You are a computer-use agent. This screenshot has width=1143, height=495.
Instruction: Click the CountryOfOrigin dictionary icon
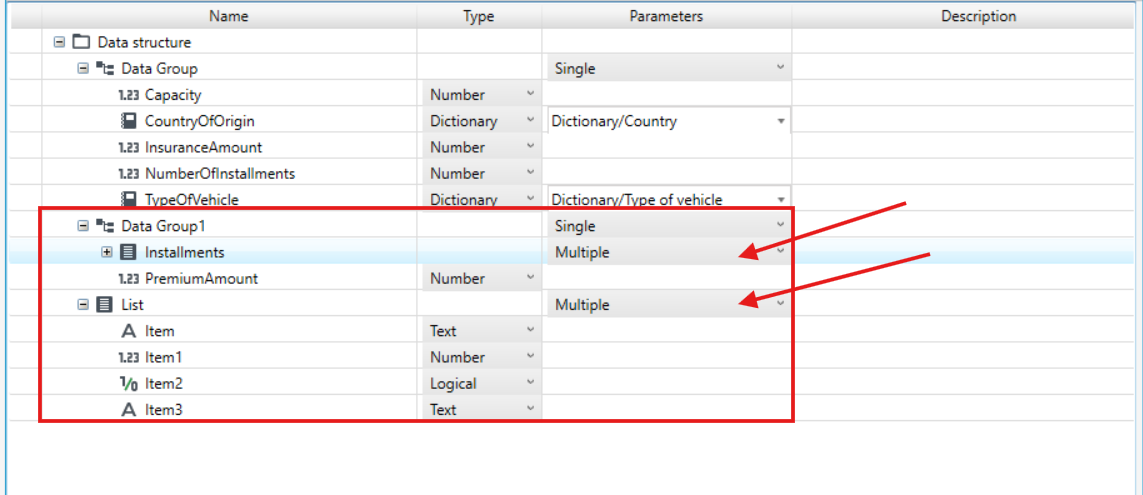pyautogui.click(x=129, y=121)
